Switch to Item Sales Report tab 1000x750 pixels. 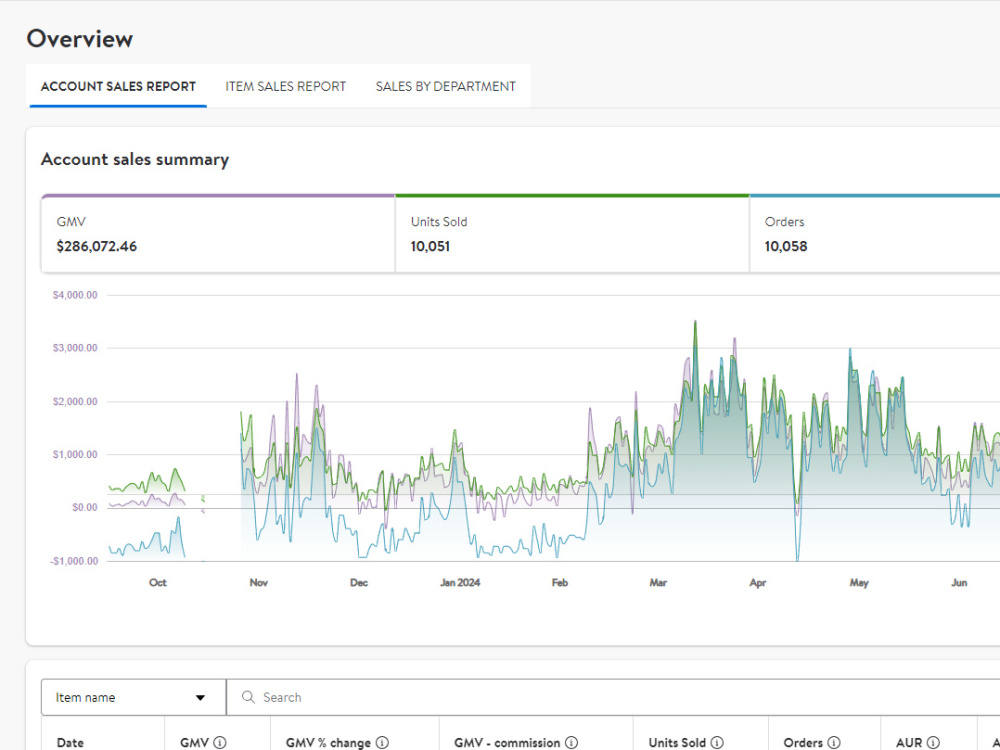285,86
